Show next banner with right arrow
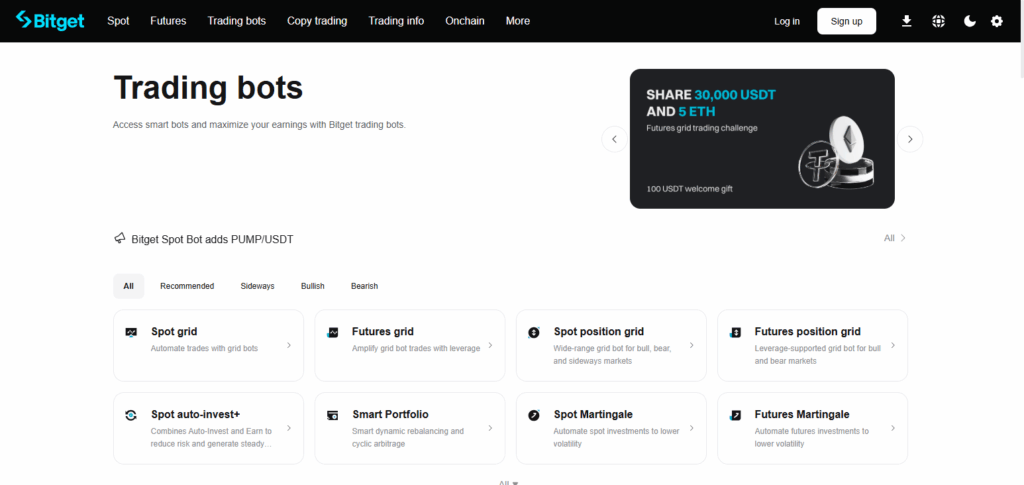This screenshot has width=1024, height=485. (910, 139)
